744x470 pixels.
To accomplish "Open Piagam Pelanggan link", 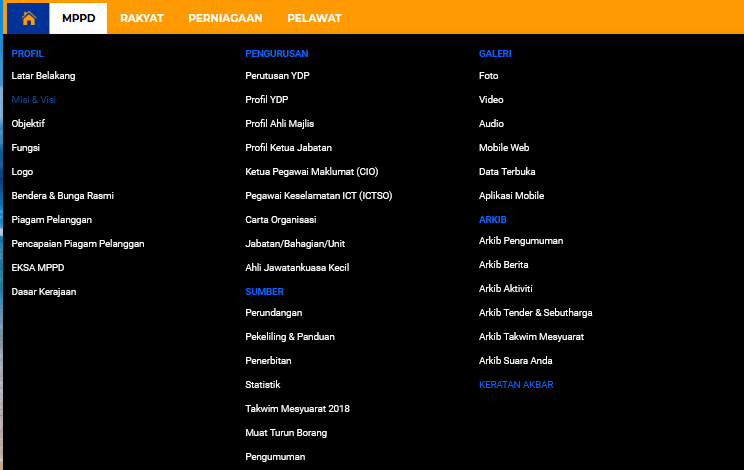I will tap(52, 220).
